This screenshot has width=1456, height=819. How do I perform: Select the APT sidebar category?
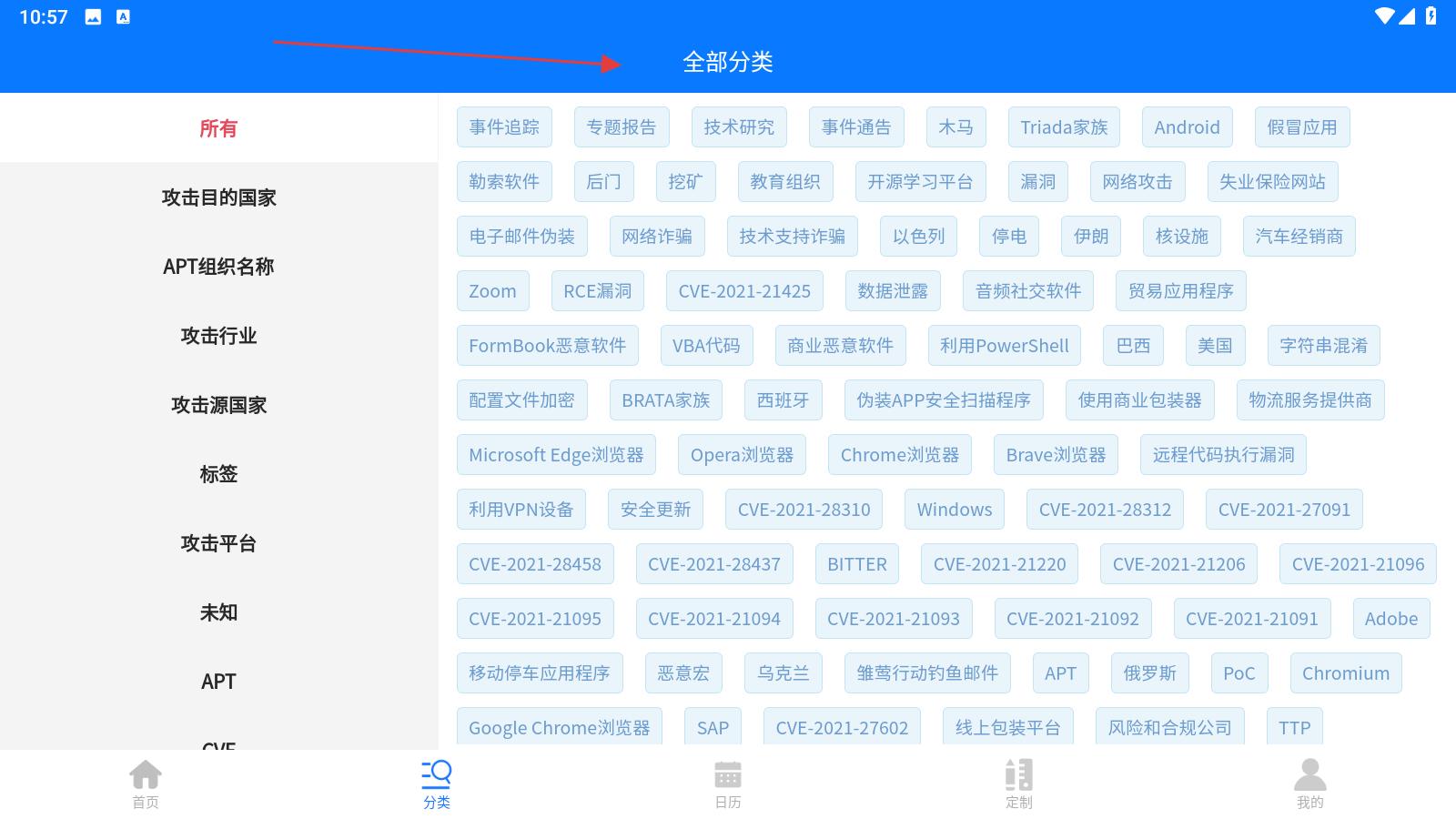pyautogui.click(x=218, y=682)
